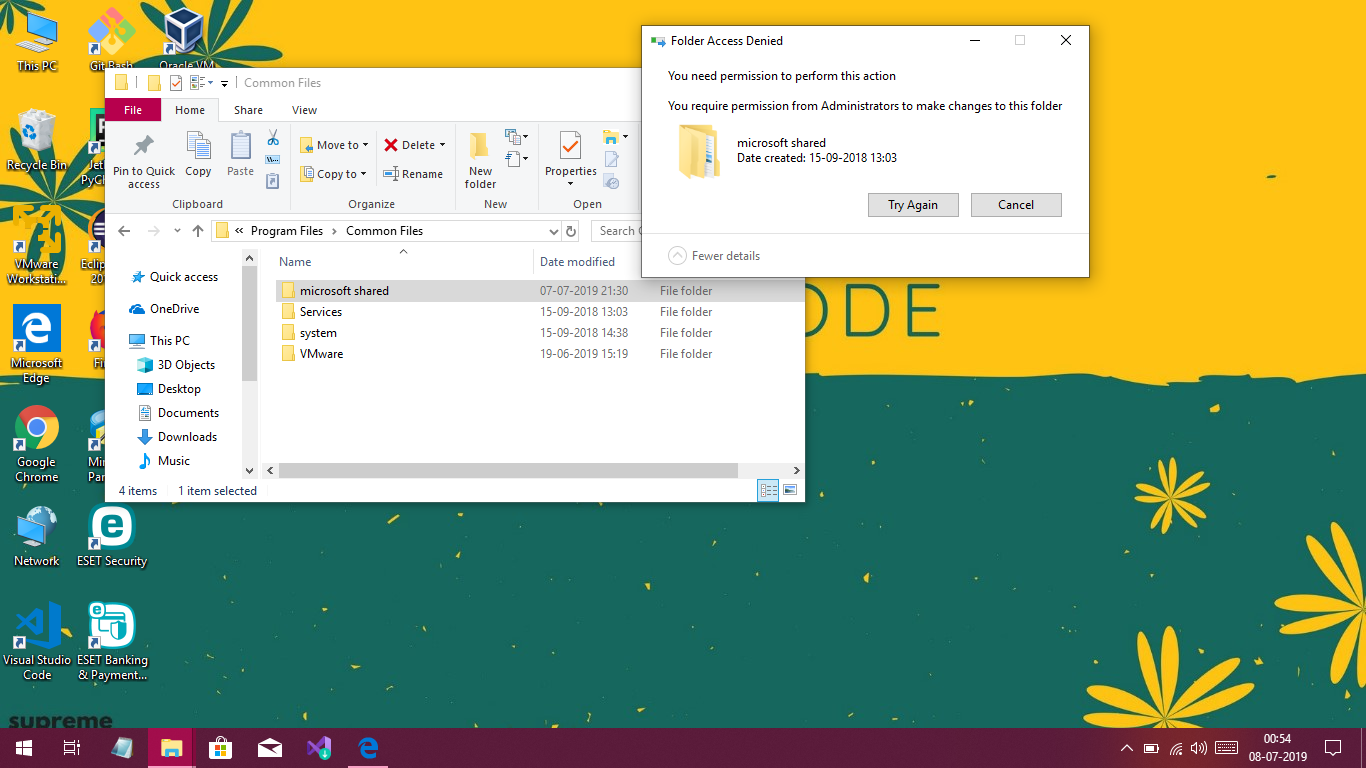The width and height of the screenshot is (1366, 768).
Task: Open Network desktop icon
Action: [x=37, y=537]
